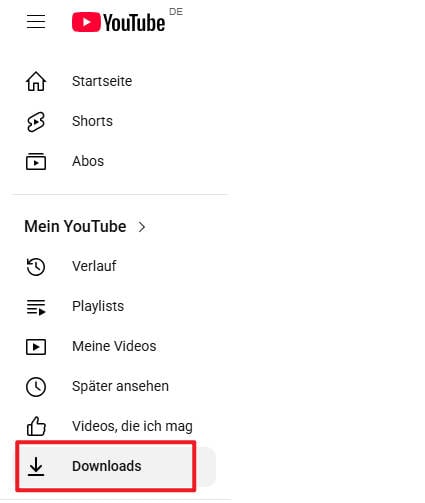Click the thumbs-up liked videos icon
The image size is (425, 503).
pos(36,426)
